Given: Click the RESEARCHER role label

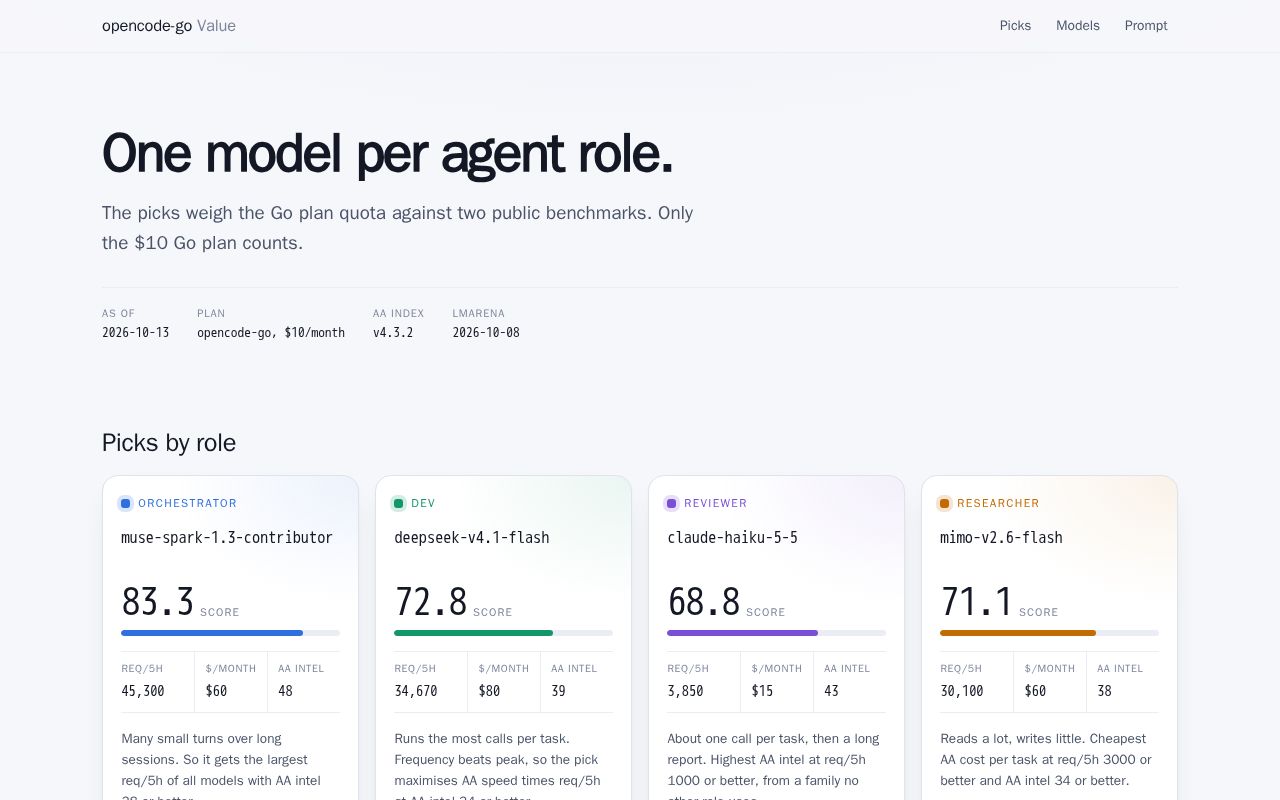Looking at the screenshot, I should 998,503.
